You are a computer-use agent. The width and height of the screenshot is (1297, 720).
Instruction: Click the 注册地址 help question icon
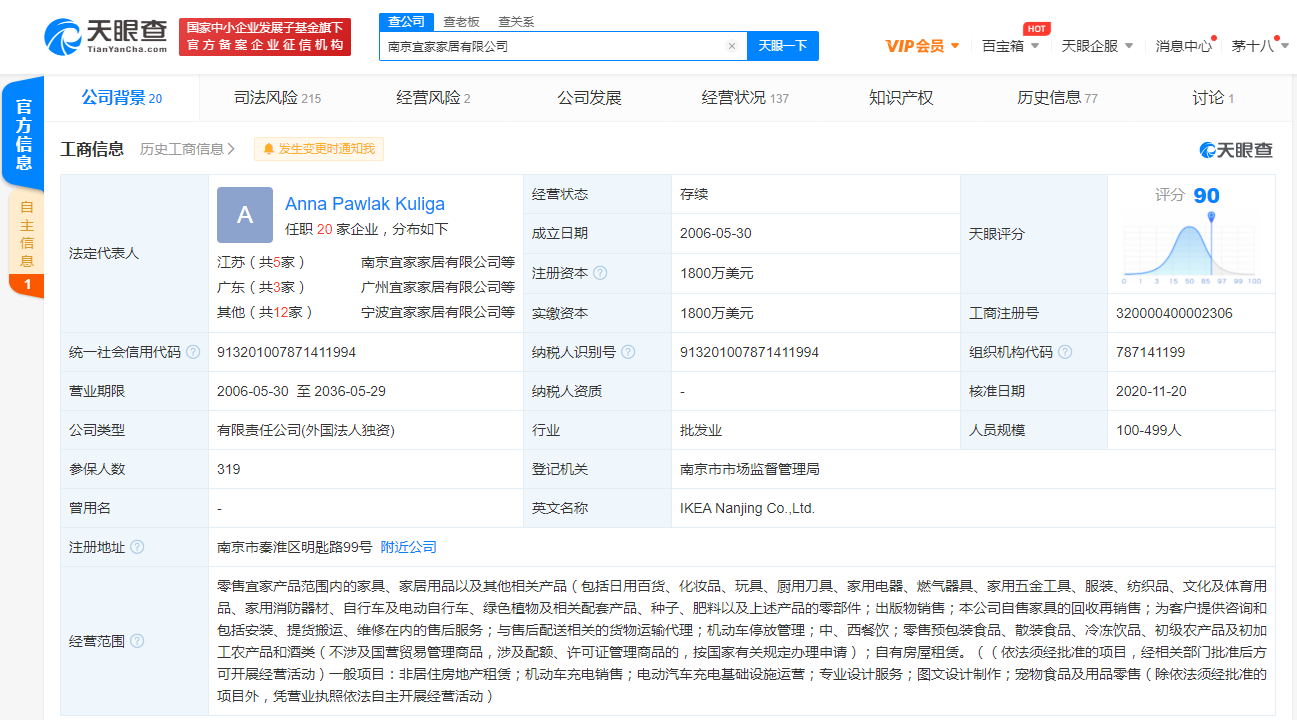[137, 547]
